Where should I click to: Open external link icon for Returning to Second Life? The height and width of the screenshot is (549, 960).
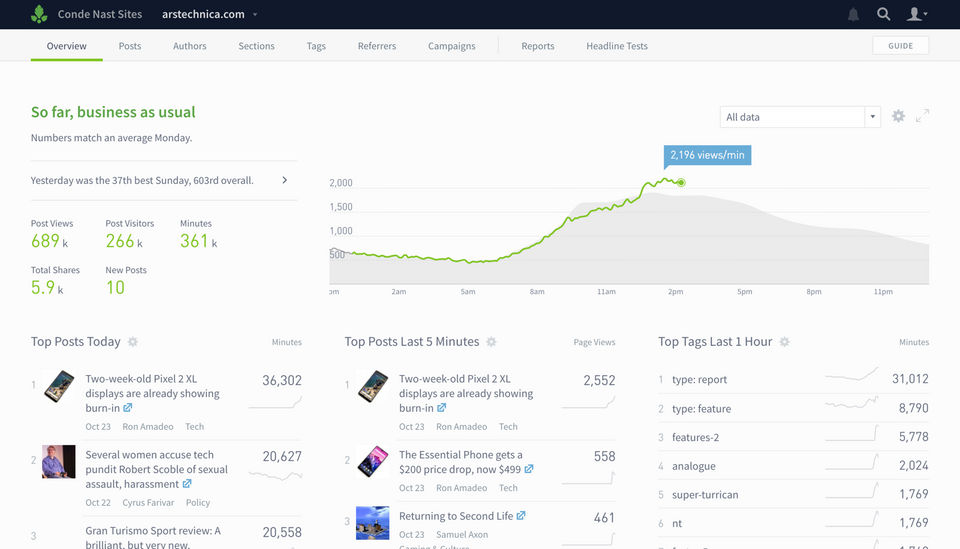pos(520,515)
